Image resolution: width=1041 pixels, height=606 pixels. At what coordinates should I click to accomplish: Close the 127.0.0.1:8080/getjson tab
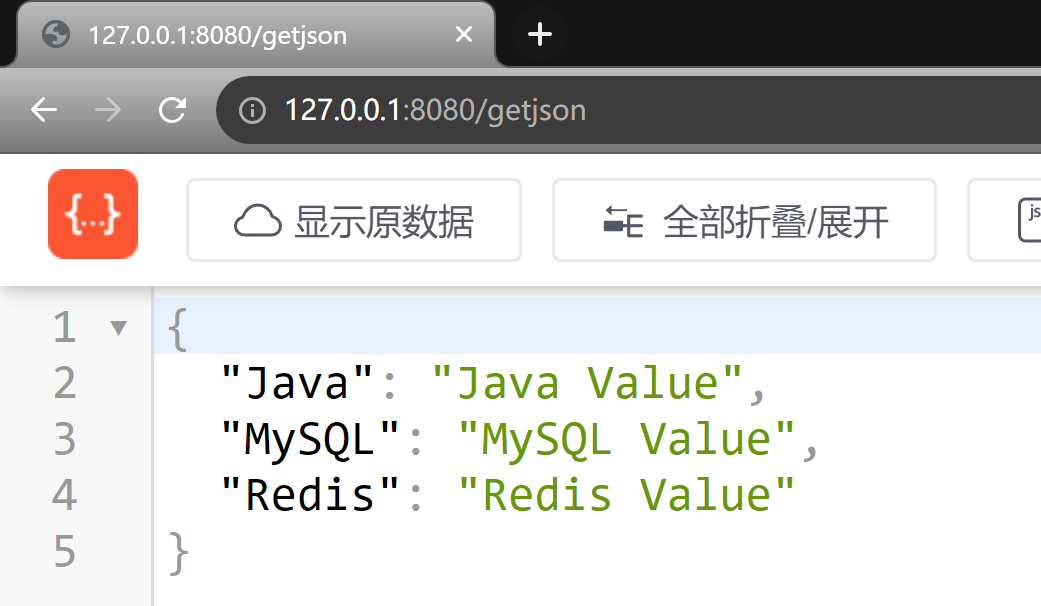point(464,34)
